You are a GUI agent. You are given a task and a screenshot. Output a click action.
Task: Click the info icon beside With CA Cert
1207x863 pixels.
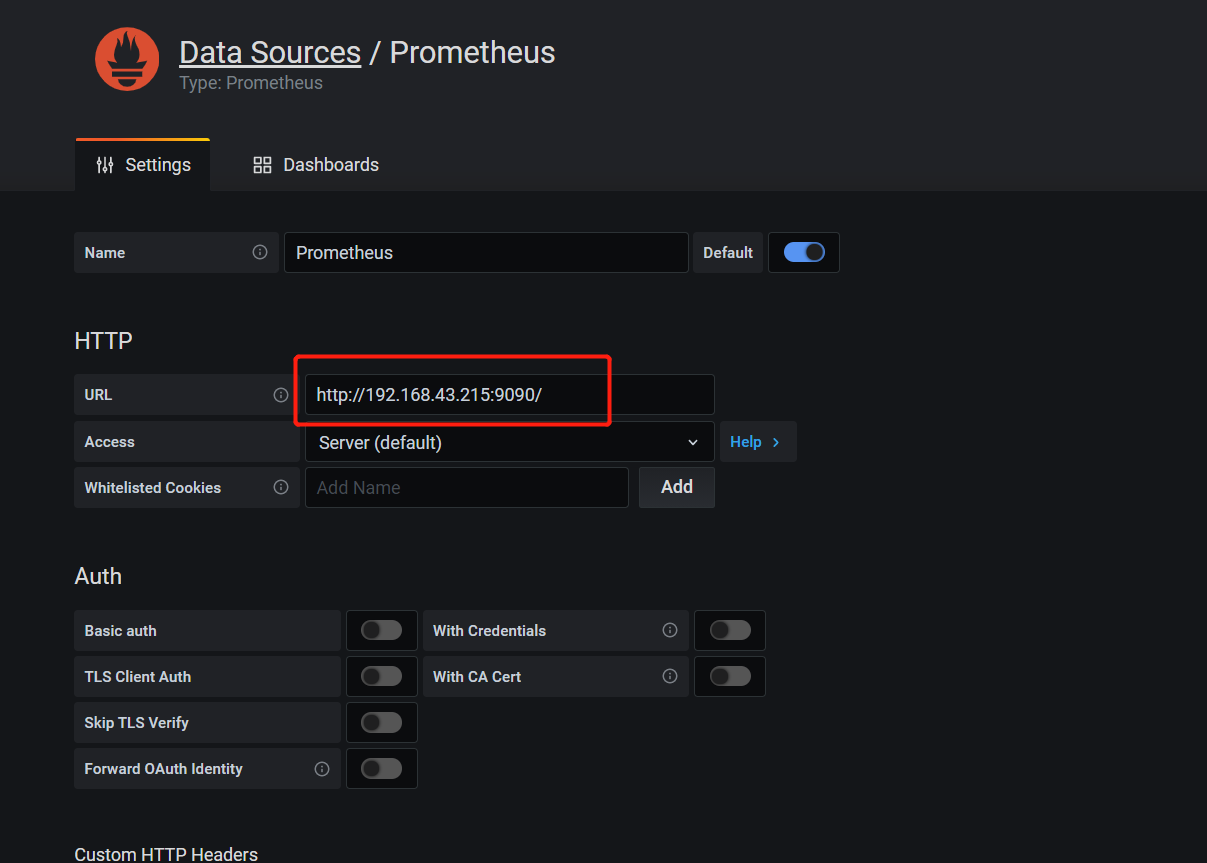pyautogui.click(x=670, y=676)
